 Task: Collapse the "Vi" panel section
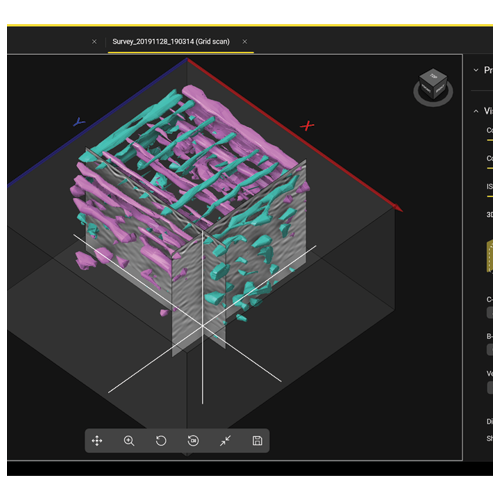coord(476,111)
